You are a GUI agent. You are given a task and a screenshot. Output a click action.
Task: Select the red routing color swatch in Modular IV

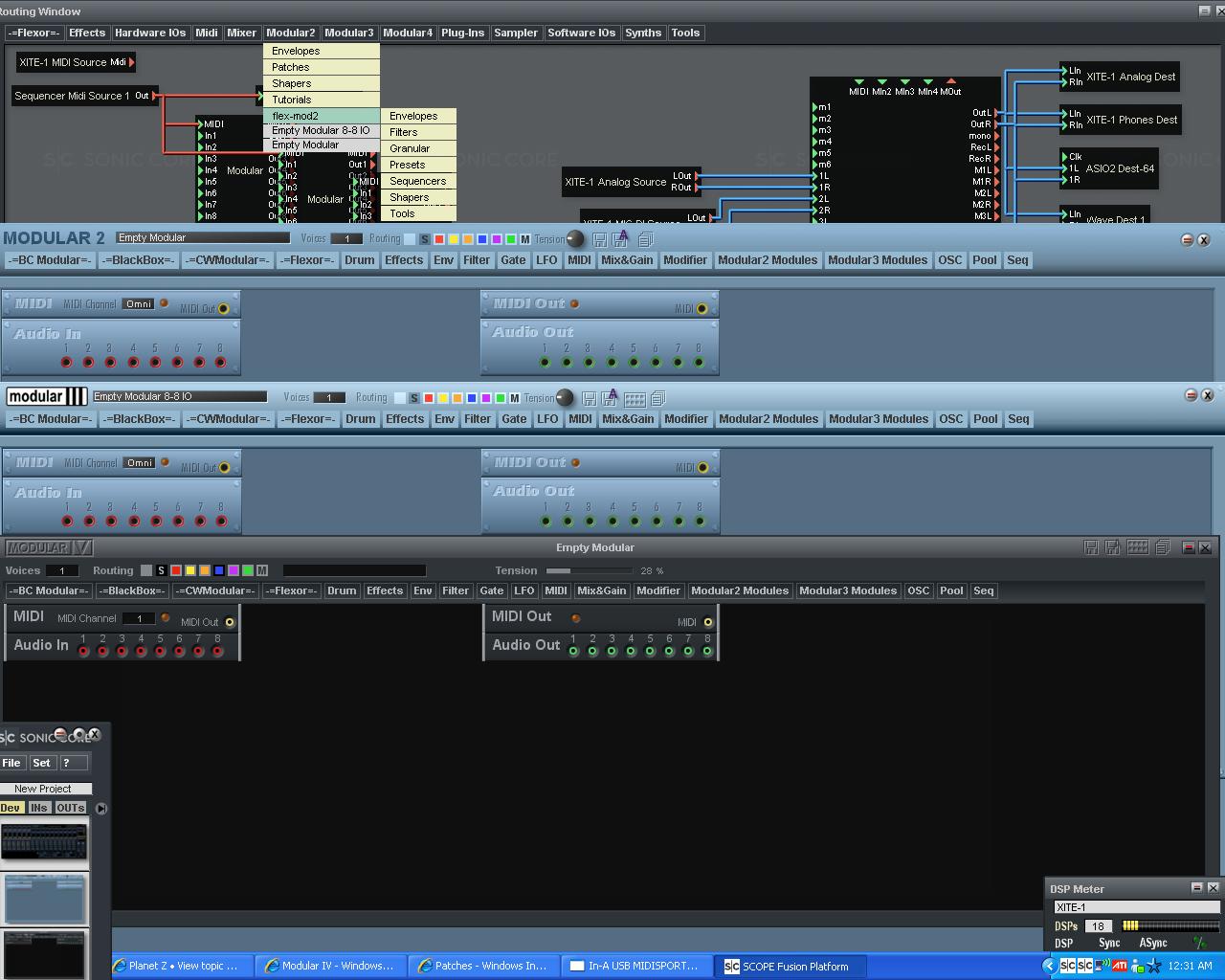[176, 570]
